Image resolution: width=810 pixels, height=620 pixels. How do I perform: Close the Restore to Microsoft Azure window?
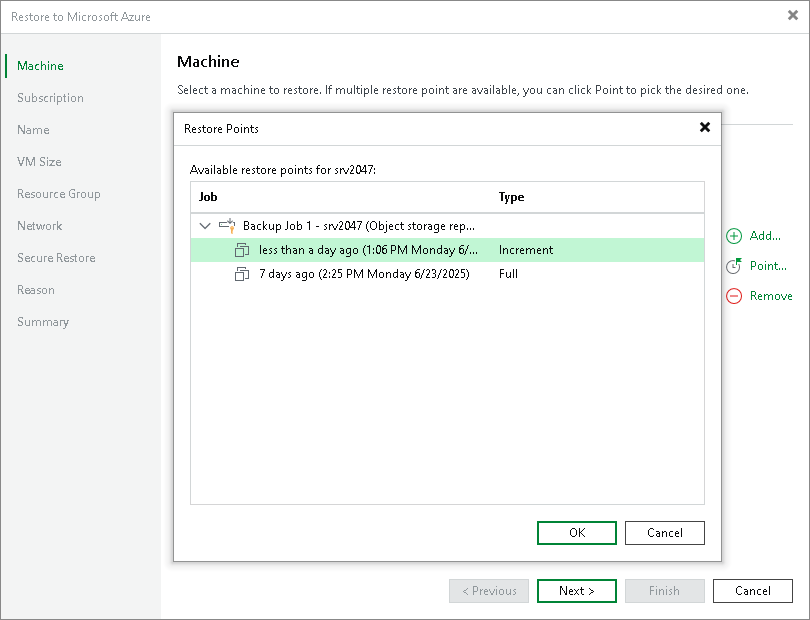click(x=793, y=16)
